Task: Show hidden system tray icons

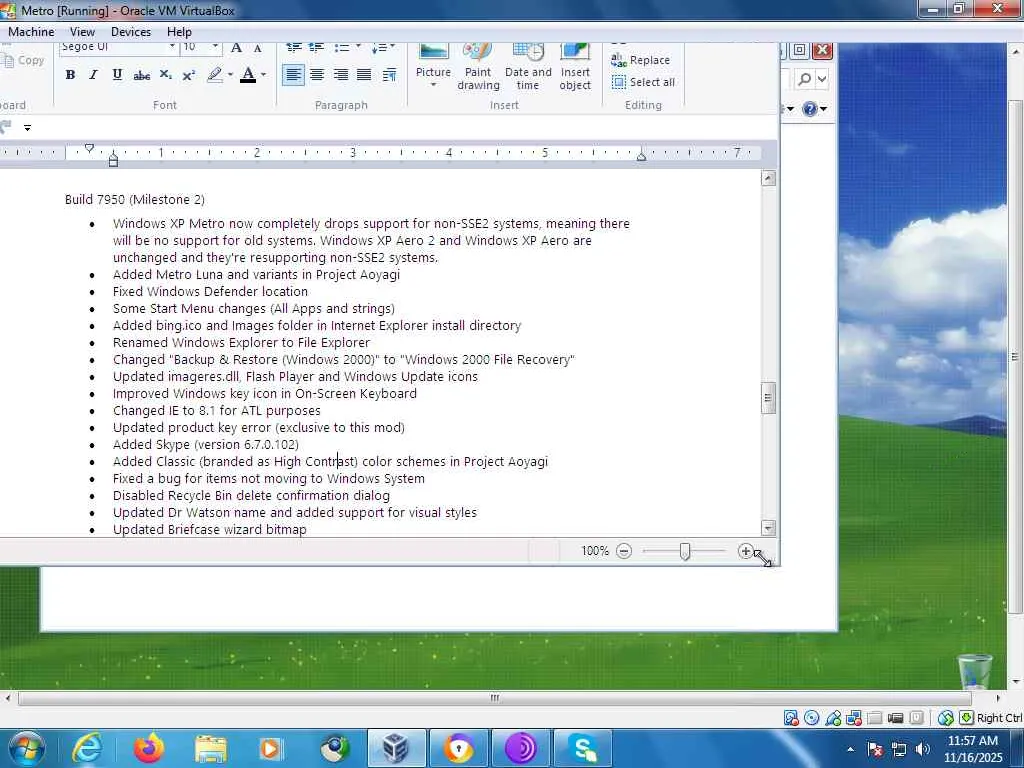Action: pyautogui.click(x=850, y=749)
